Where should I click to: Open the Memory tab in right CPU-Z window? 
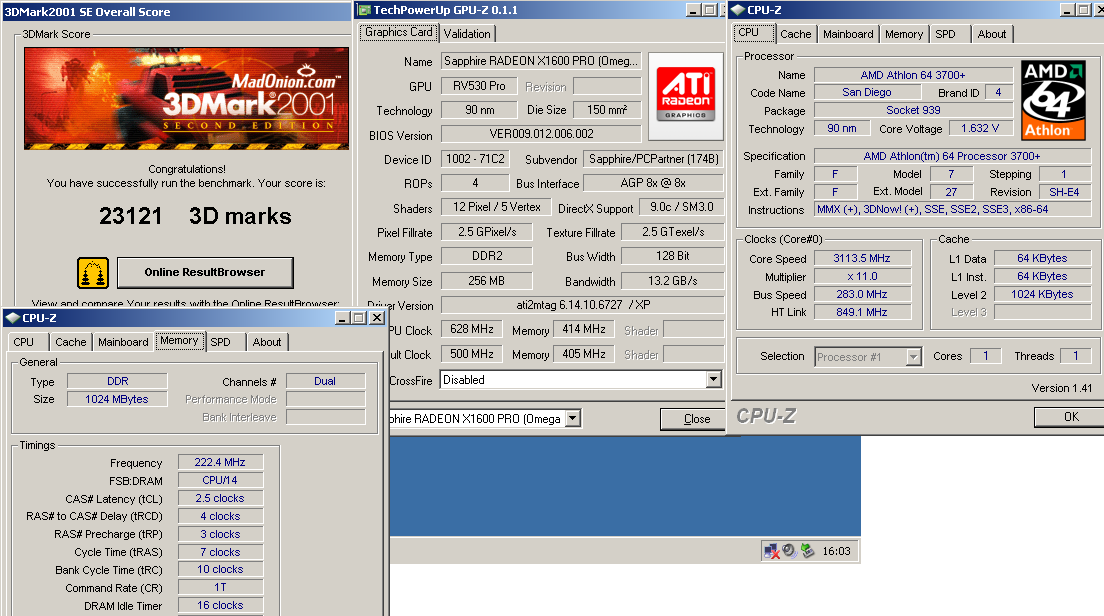click(x=904, y=34)
